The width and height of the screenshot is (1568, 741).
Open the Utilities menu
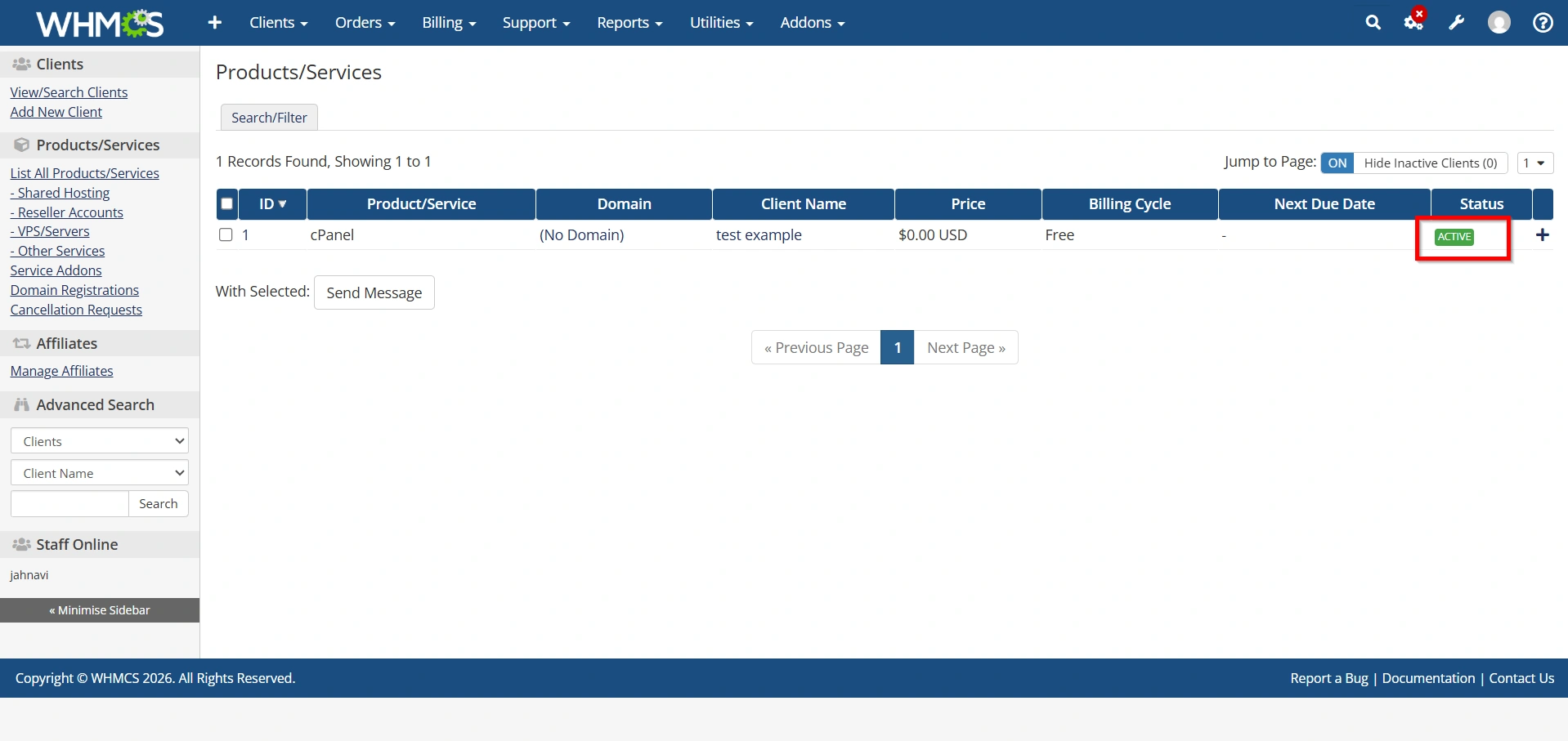tap(721, 23)
